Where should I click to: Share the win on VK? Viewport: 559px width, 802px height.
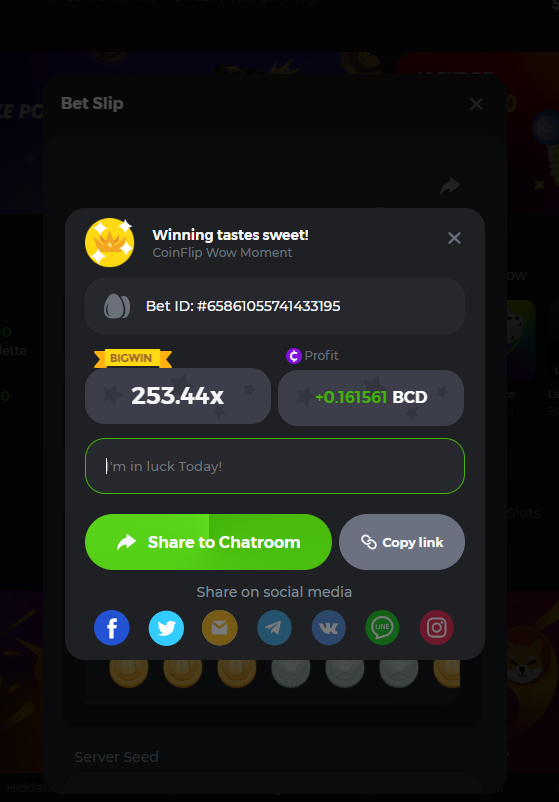[328, 628]
